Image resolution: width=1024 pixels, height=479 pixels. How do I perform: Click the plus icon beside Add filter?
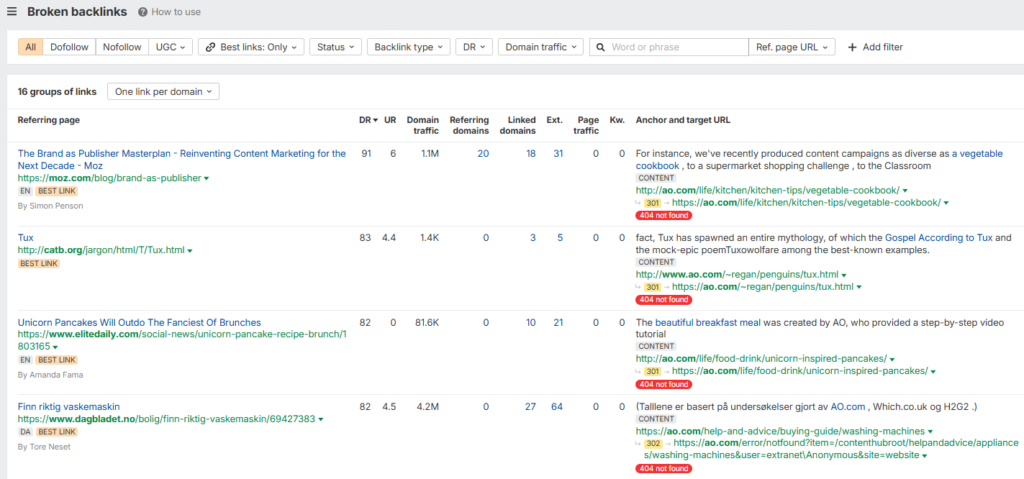tap(852, 47)
